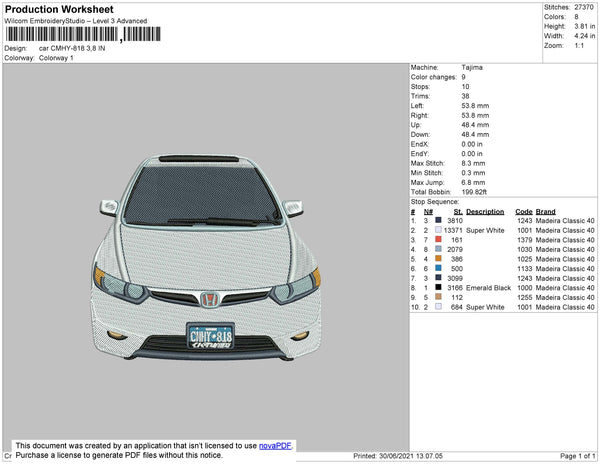Select the orange swatch for code 1025
Screen dimensions: 600x464
(438, 259)
